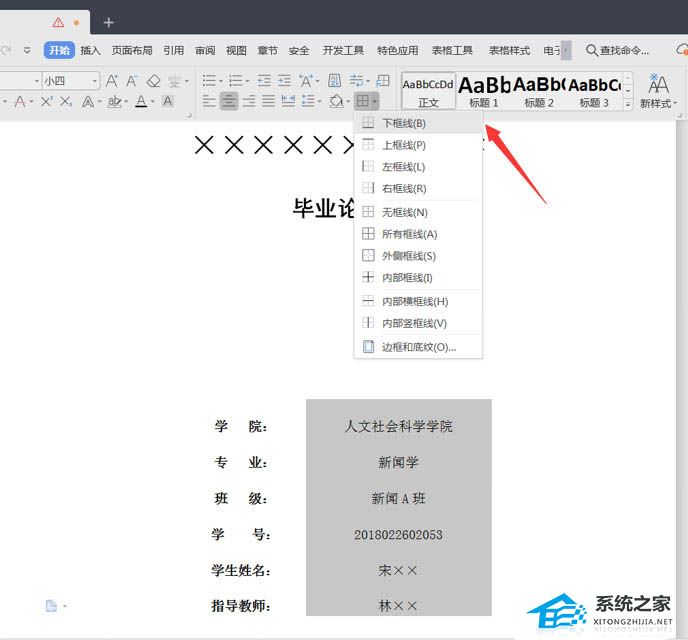The width and height of the screenshot is (688, 640).
Task: Switch to the 插入 tab
Action: [90, 50]
